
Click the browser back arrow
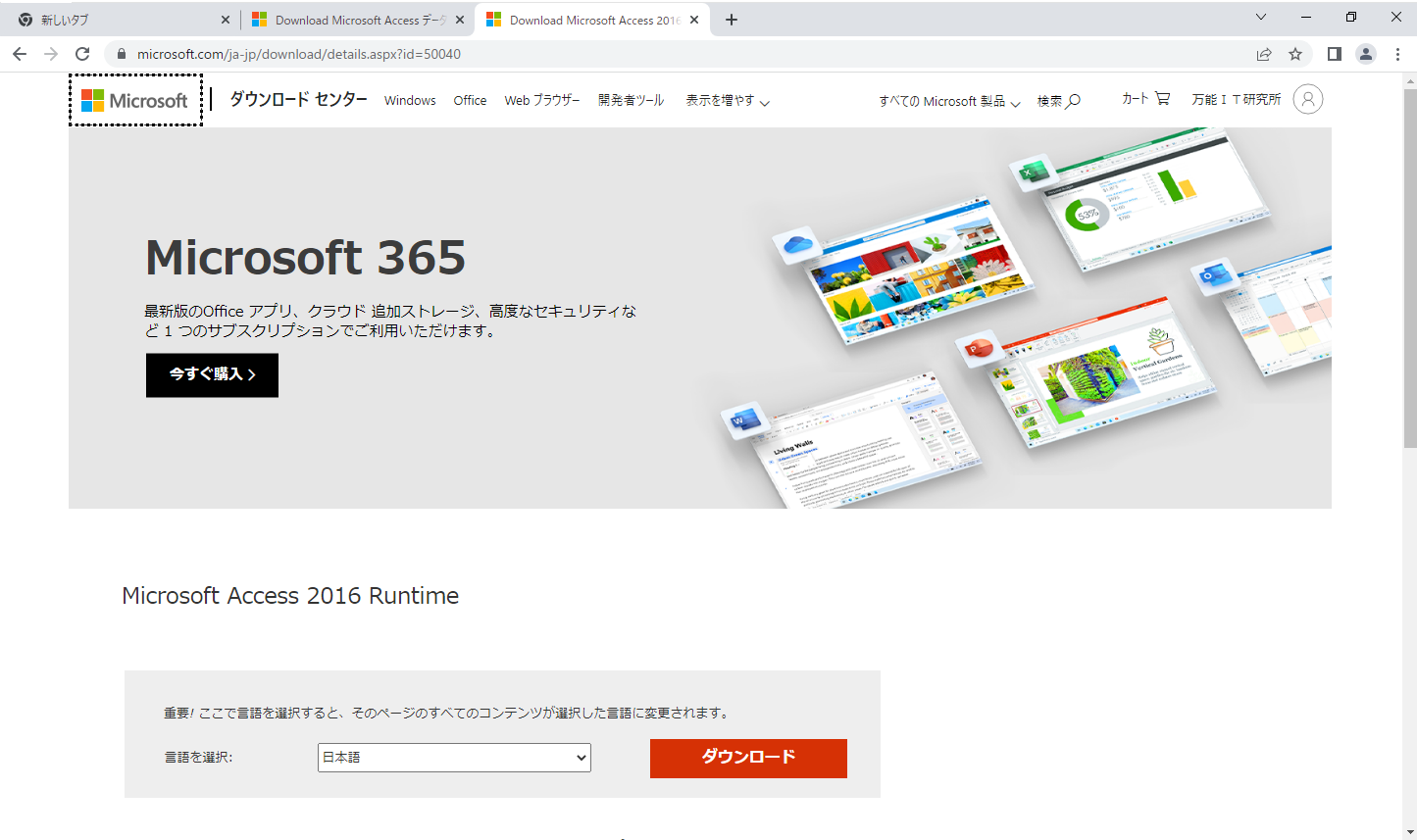click(20, 54)
